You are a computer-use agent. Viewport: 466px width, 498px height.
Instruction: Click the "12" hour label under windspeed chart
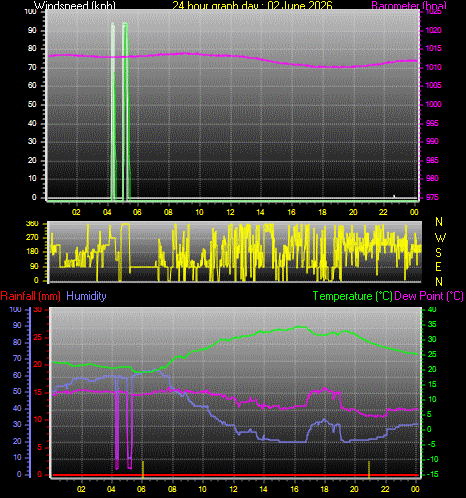[230, 212]
